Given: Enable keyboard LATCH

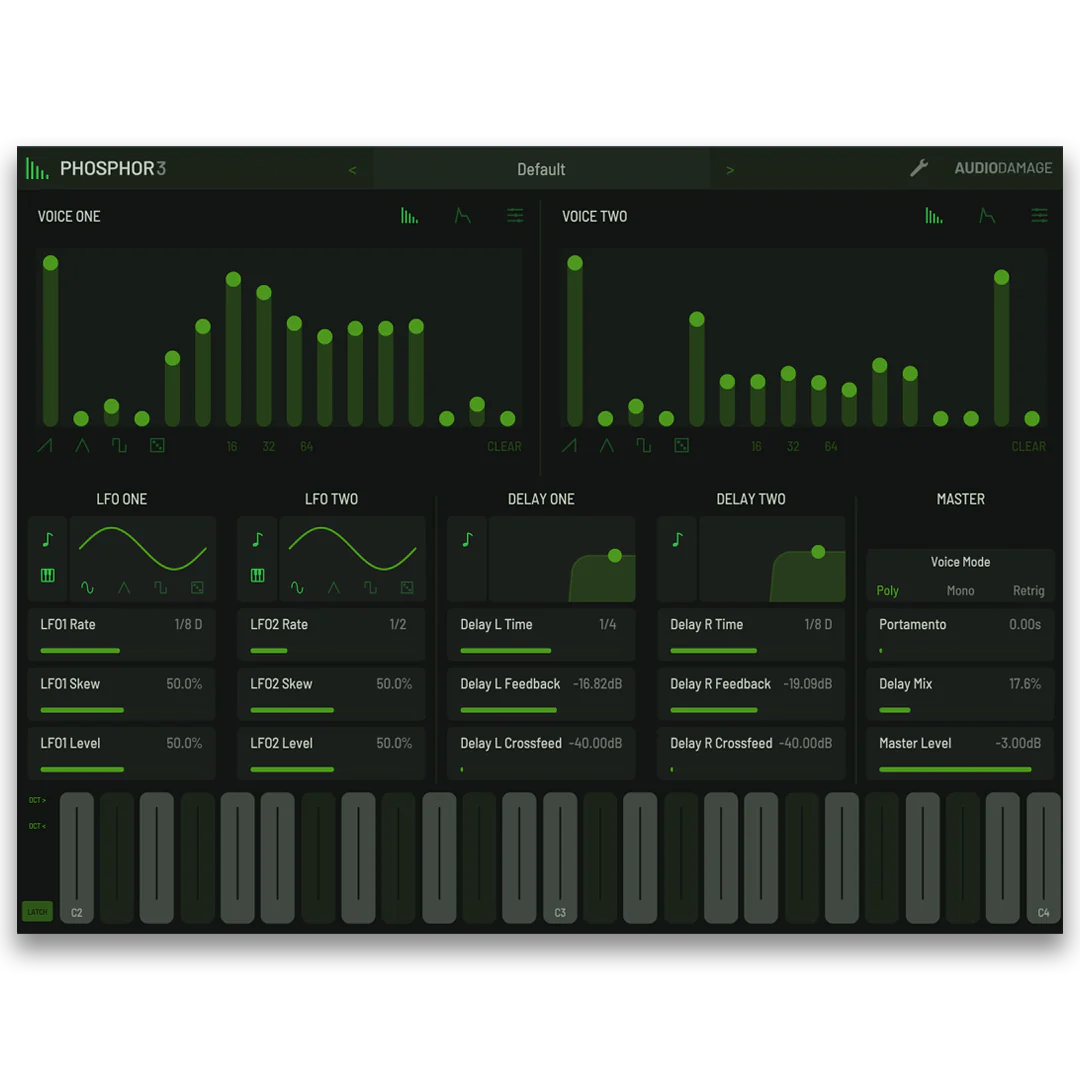Looking at the screenshot, I should click(x=37, y=912).
